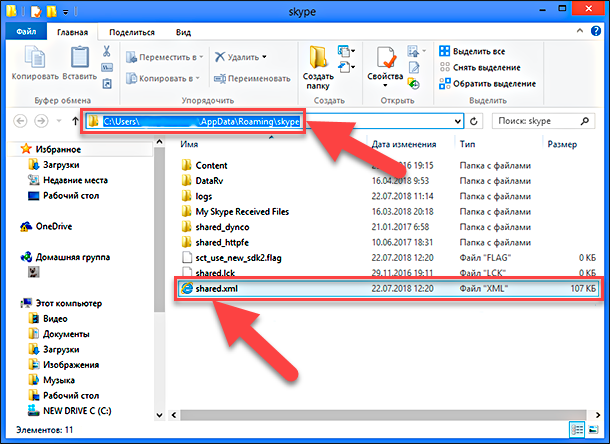
Task: Open Копировать в (Copy to) menu
Action: click(163, 78)
